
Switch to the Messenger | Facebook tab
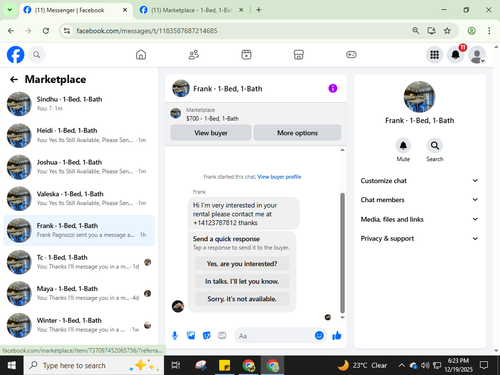pyautogui.click(x=75, y=10)
